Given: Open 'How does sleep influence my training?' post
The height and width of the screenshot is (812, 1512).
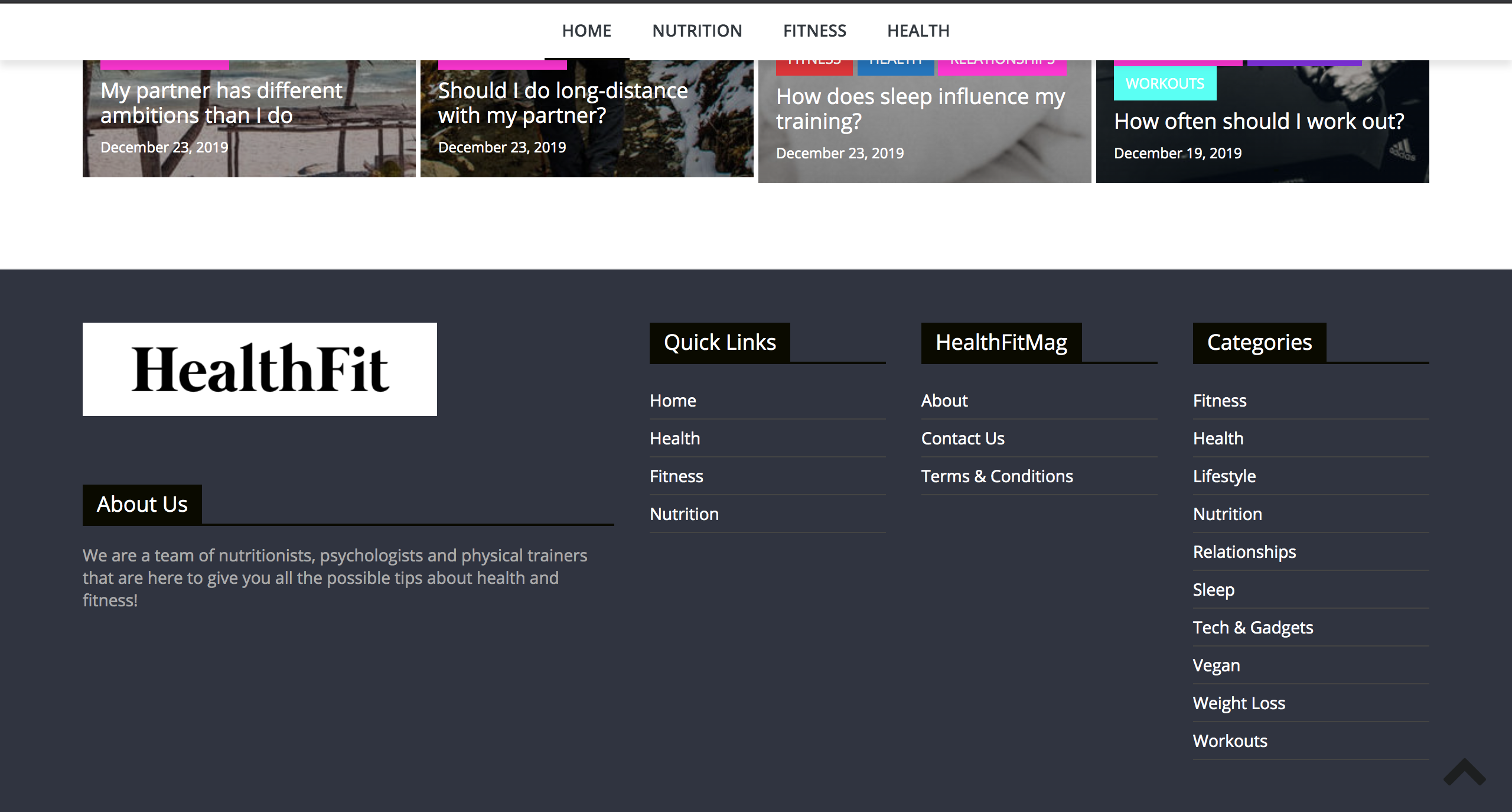Looking at the screenshot, I should point(920,109).
